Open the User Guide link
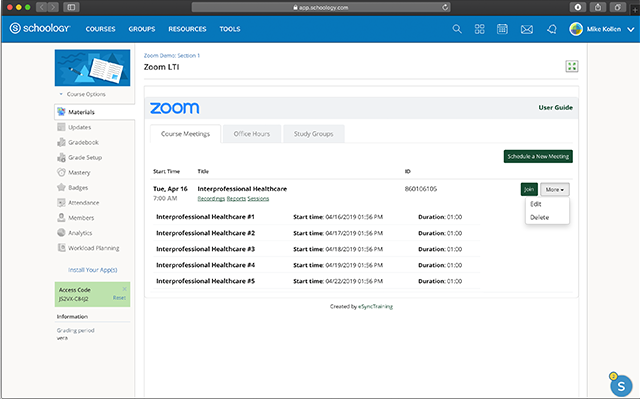This screenshot has width=640, height=399. [556, 107]
